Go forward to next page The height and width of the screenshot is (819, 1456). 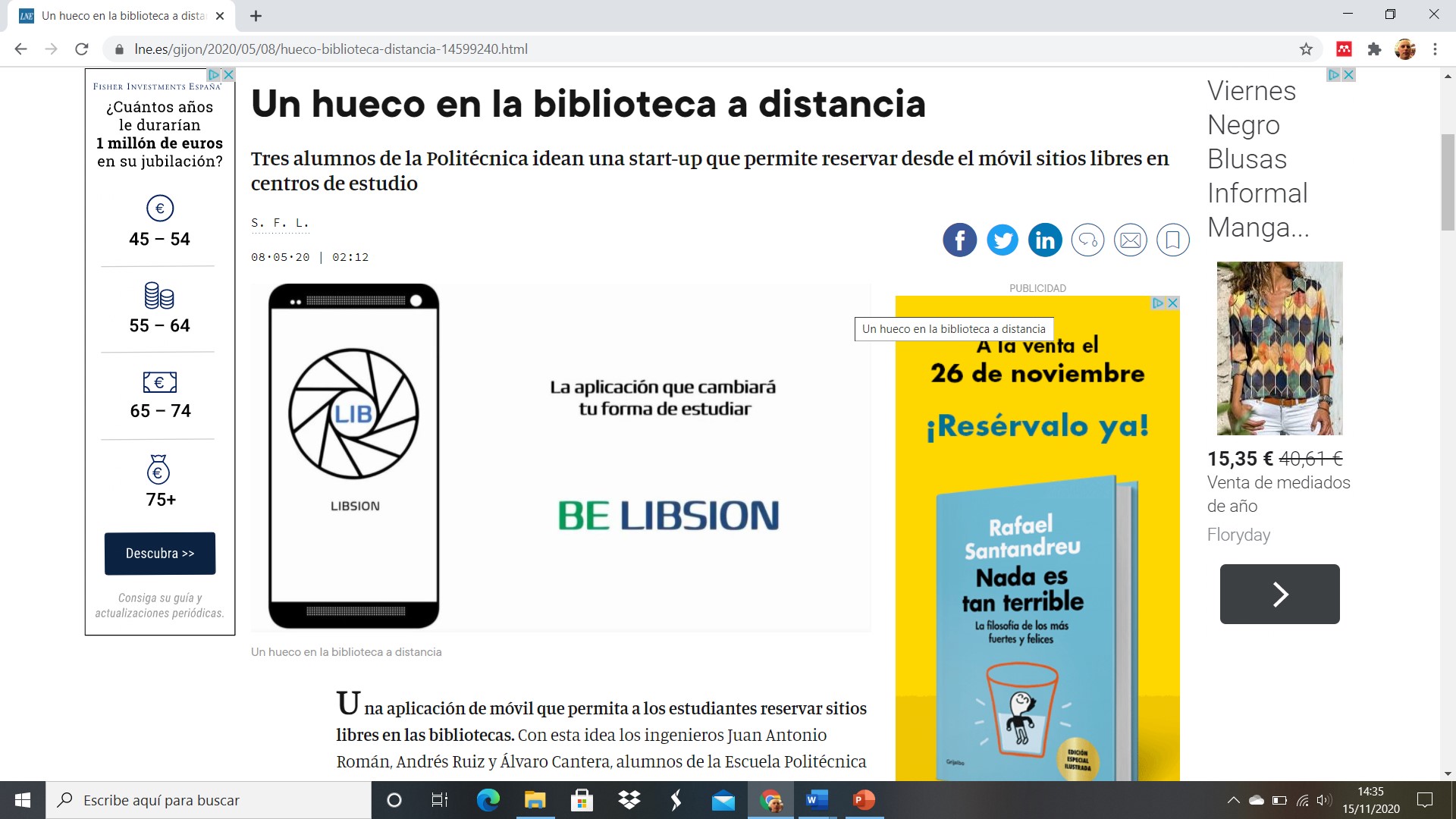(51, 49)
